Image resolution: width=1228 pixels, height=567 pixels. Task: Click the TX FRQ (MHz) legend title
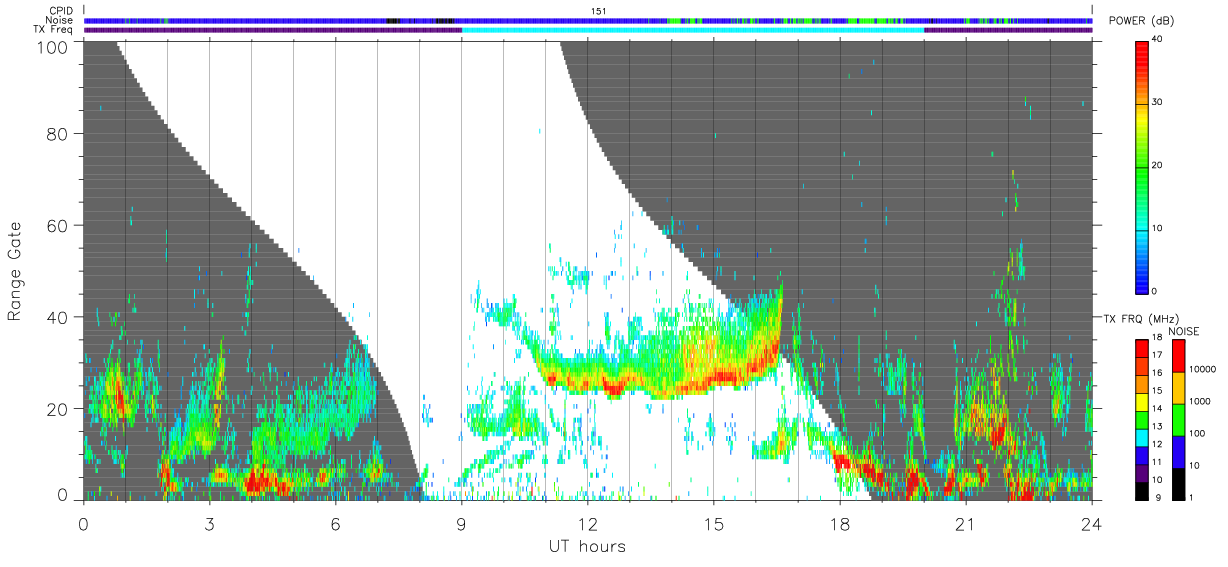click(1141, 319)
